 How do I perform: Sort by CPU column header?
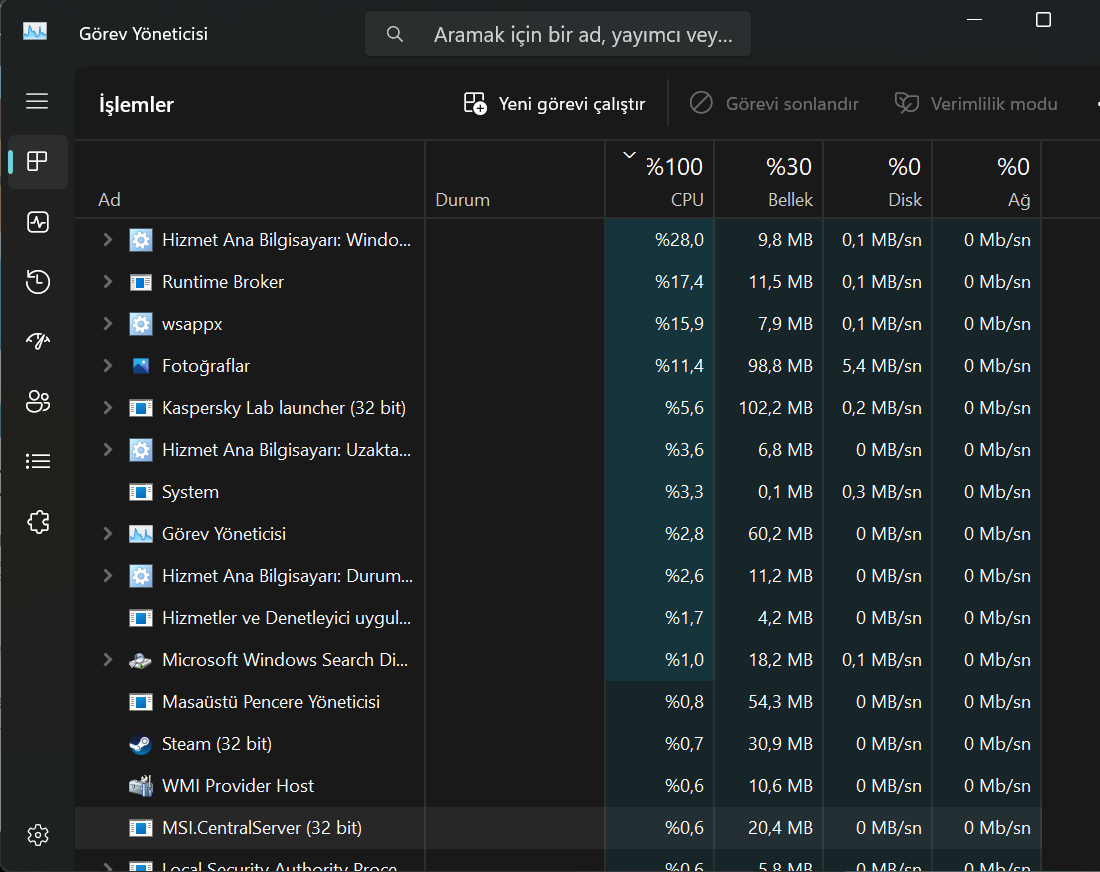coord(660,180)
